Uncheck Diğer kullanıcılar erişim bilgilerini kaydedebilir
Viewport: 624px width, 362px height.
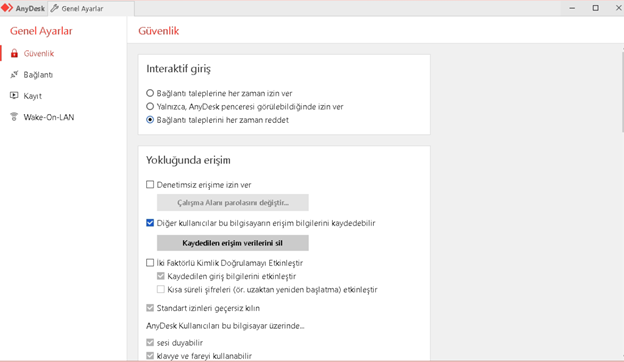tap(150, 223)
